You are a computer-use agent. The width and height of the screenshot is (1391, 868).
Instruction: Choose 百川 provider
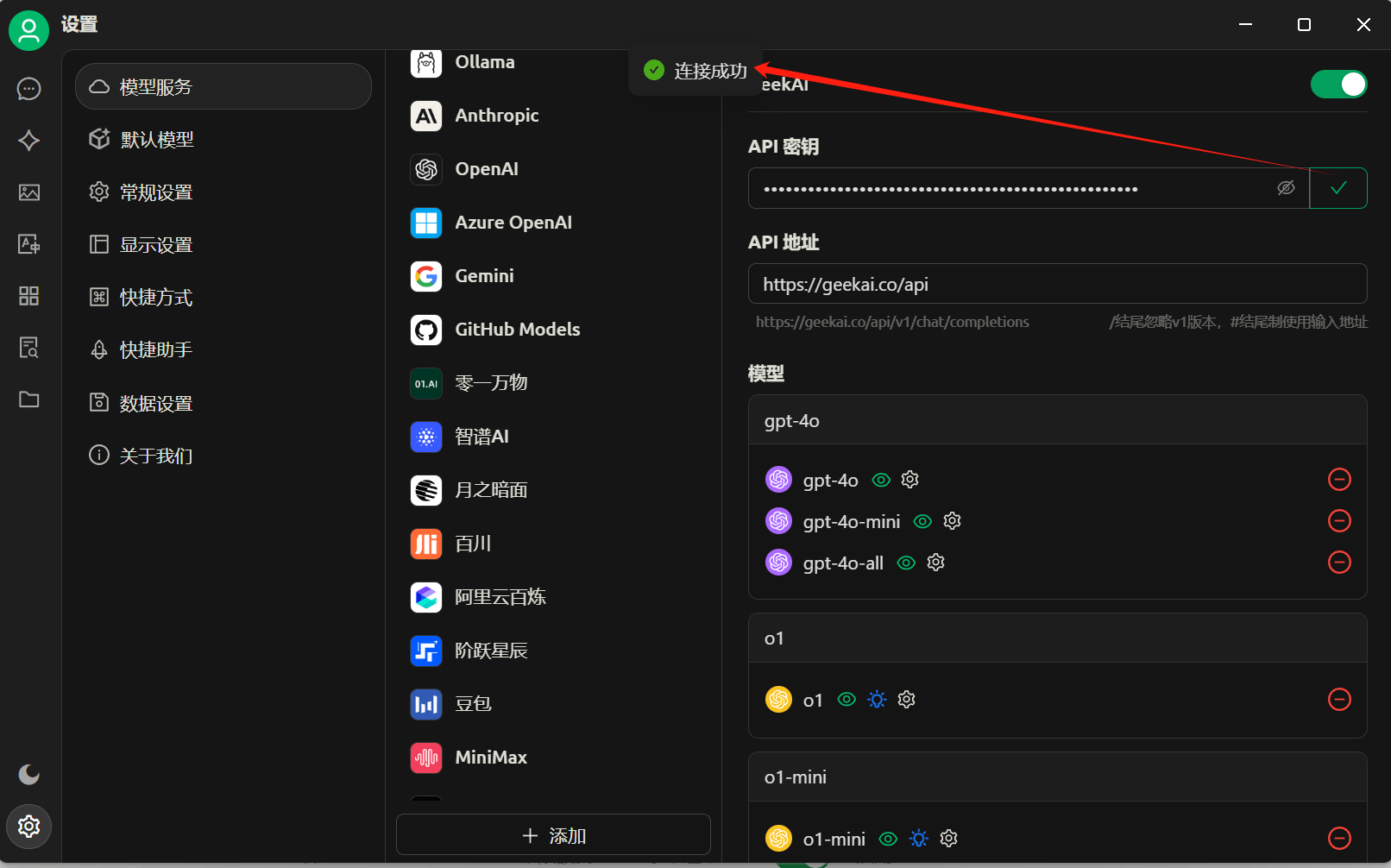[553, 544]
